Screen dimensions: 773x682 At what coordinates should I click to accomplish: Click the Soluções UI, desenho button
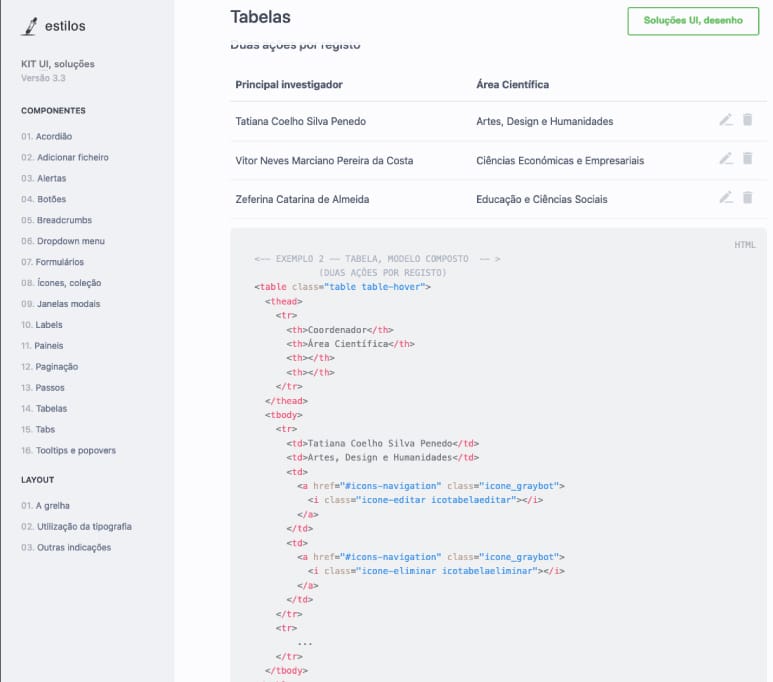[693, 20]
